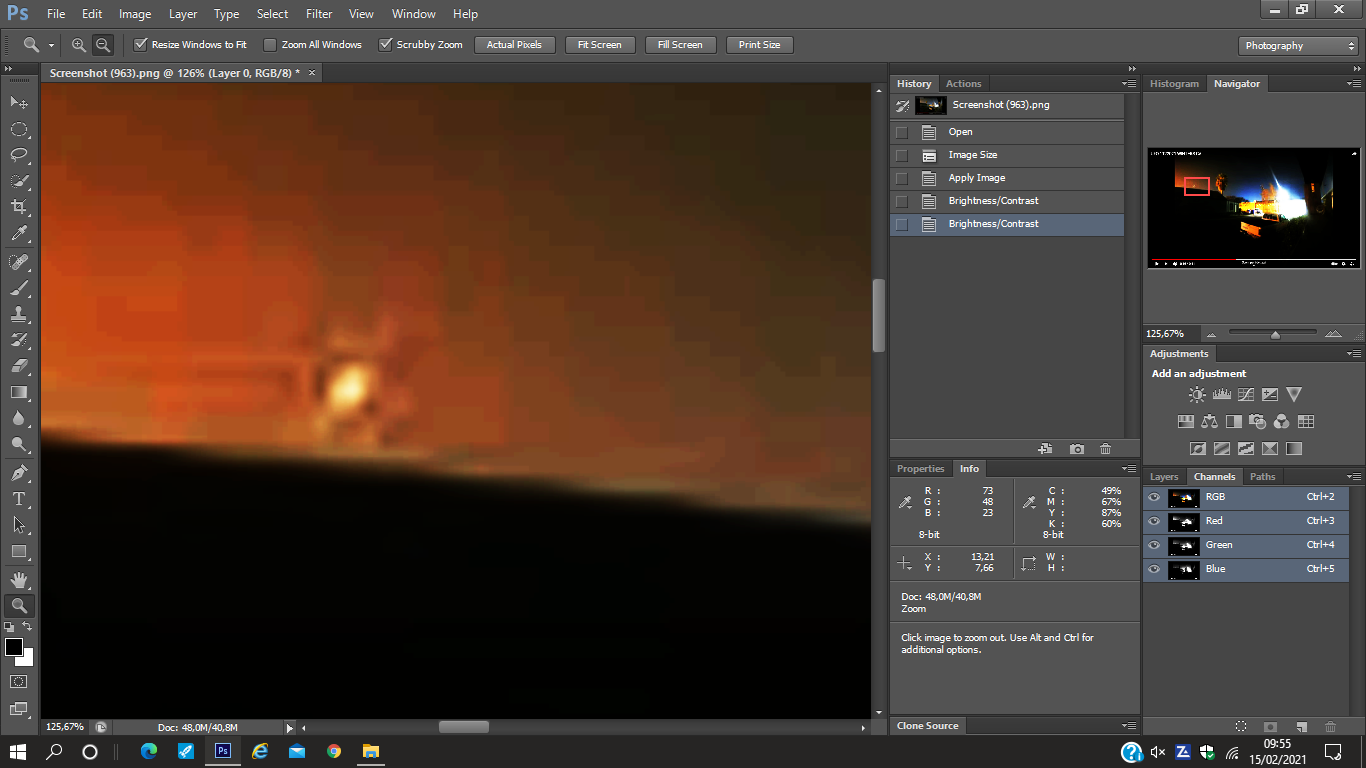Open the Photography workspace dropdown
Screen dimensions: 1366x768
(x=1298, y=46)
